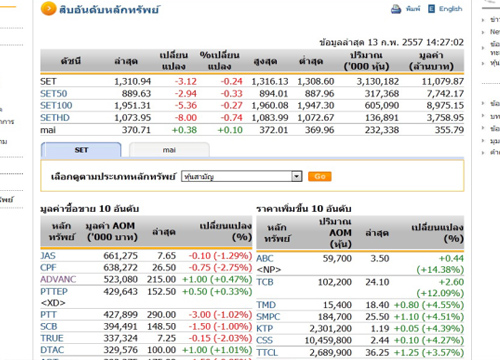Open PTTEP stock link
Image resolution: width=500 pixels, height=360 pixels.
tap(54, 292)
